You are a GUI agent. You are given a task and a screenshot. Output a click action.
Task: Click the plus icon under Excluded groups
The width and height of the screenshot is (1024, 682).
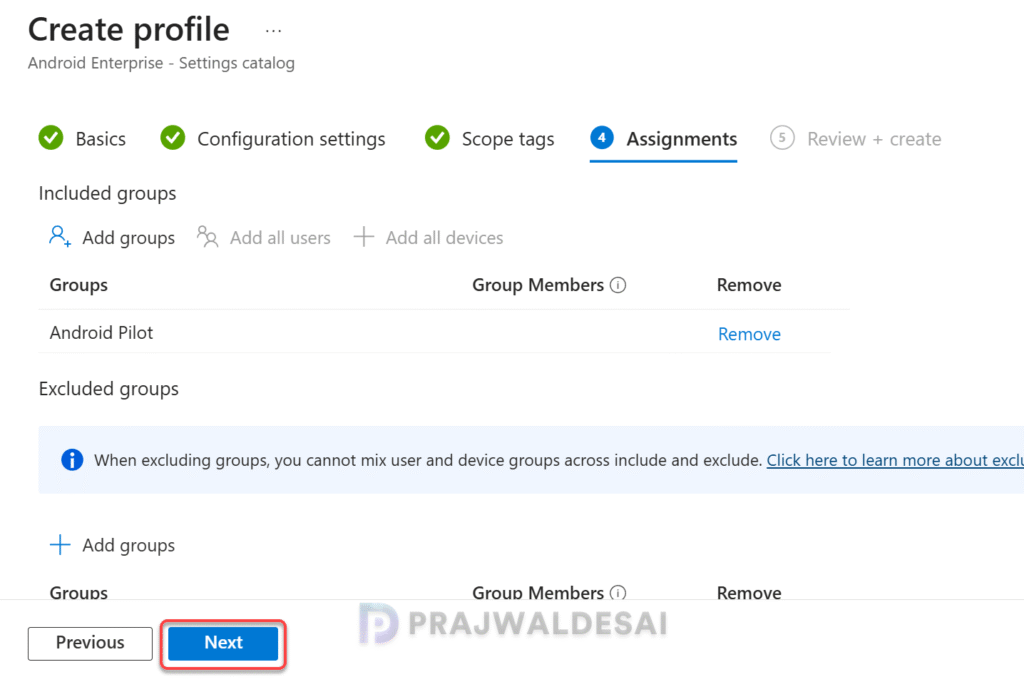coord(60,545)
